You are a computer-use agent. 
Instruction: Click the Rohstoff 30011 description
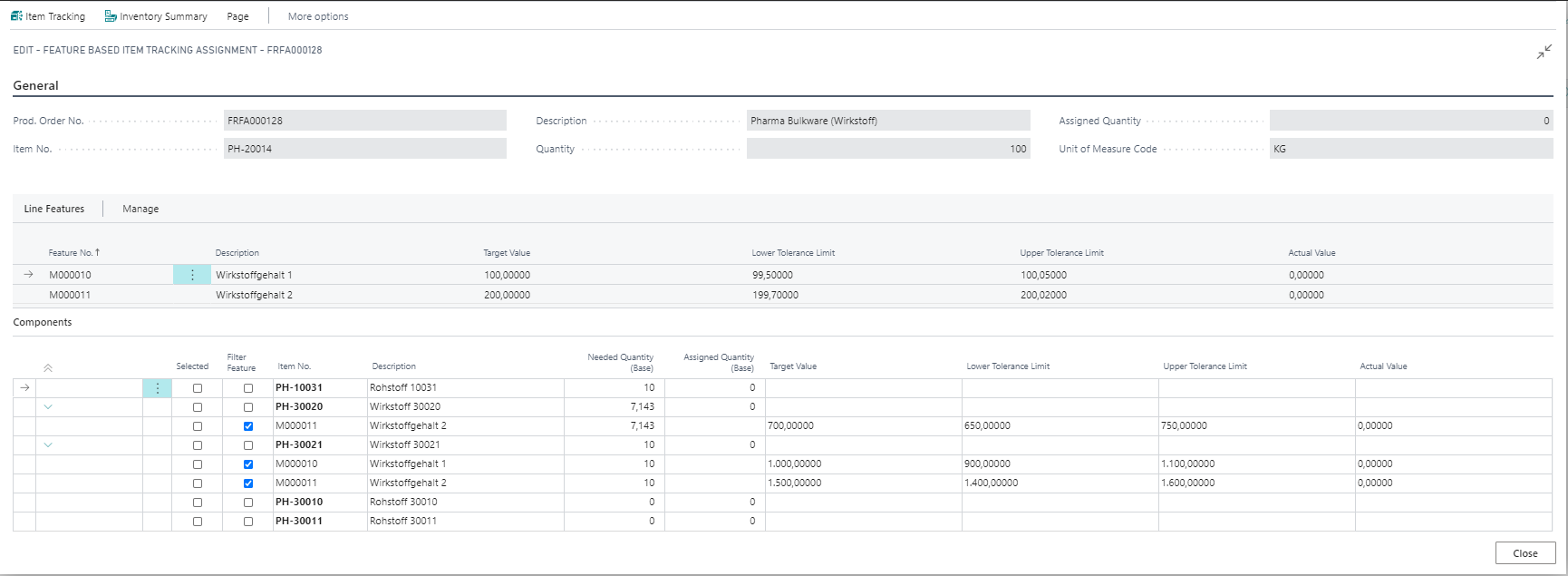[x=403, y=521]
